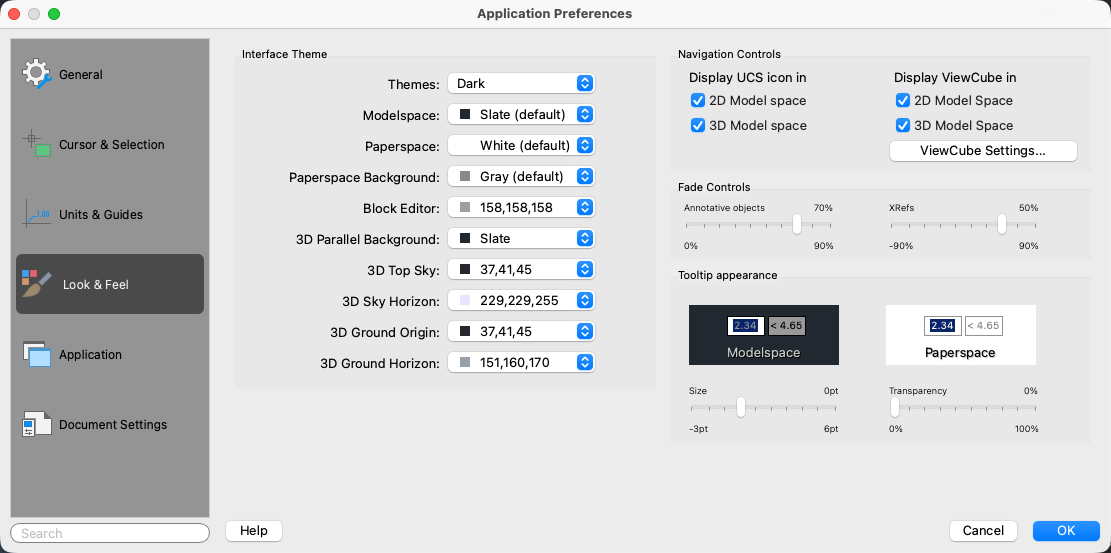Screen dimensions: 1111x553
Task: Click the Application windows icon
Action: [36, 354]
